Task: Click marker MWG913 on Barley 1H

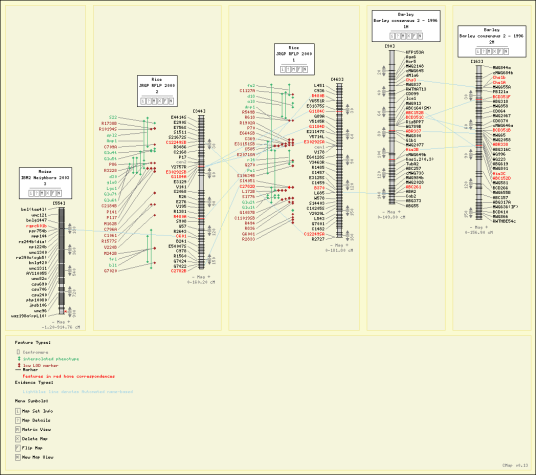Action: [x=414, y=103]
